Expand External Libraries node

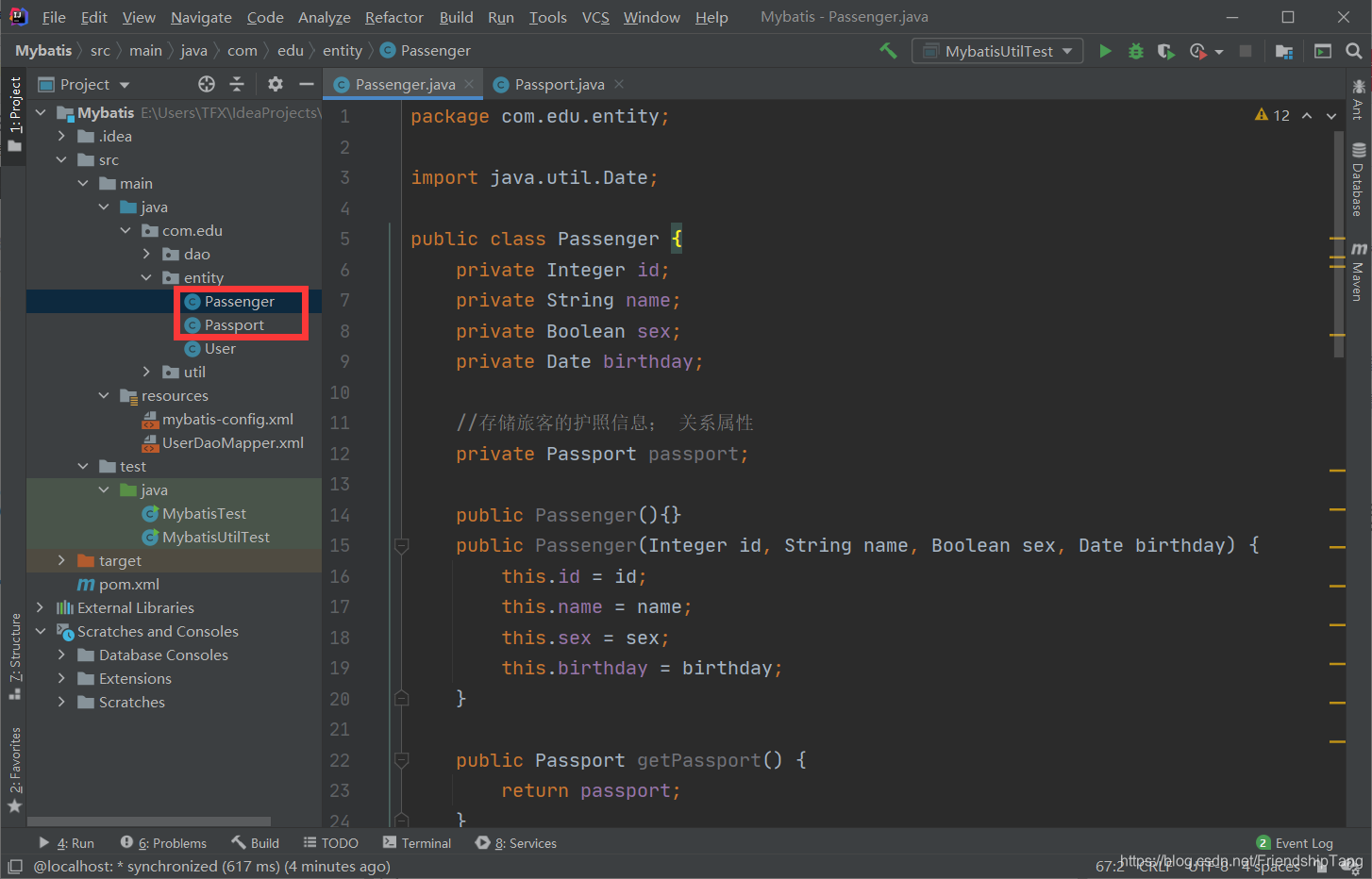pyautogui.click(x=41, y=607)
